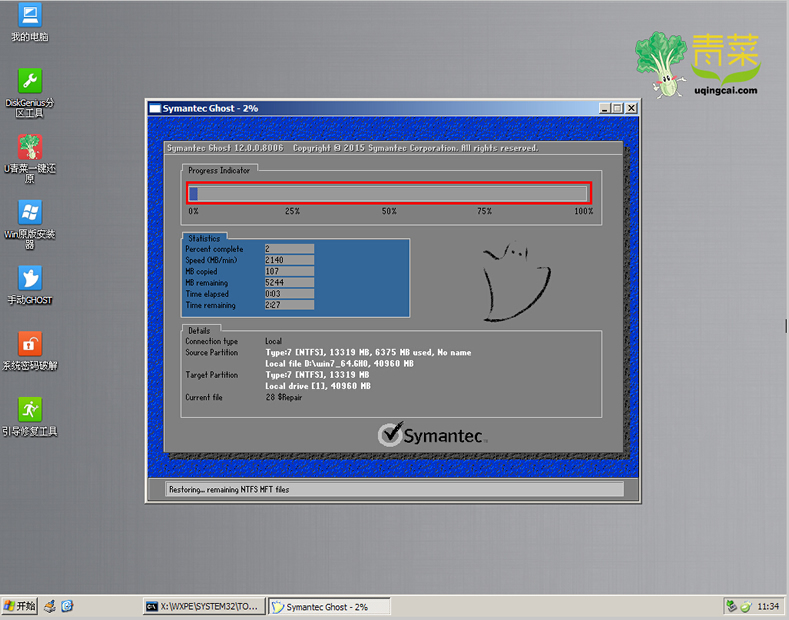Select the Symantec Ghost - 2% taskbar button

329,606
